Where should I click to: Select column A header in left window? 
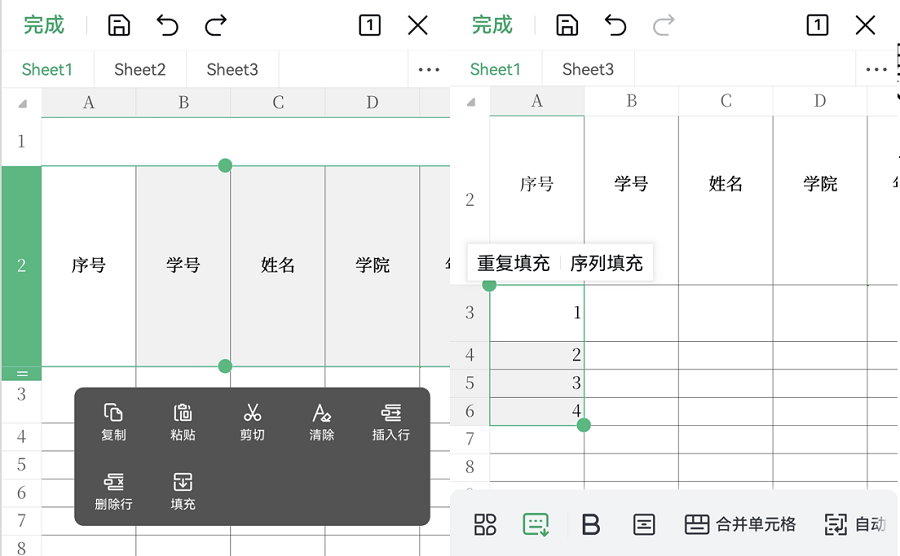click(88, 103)
